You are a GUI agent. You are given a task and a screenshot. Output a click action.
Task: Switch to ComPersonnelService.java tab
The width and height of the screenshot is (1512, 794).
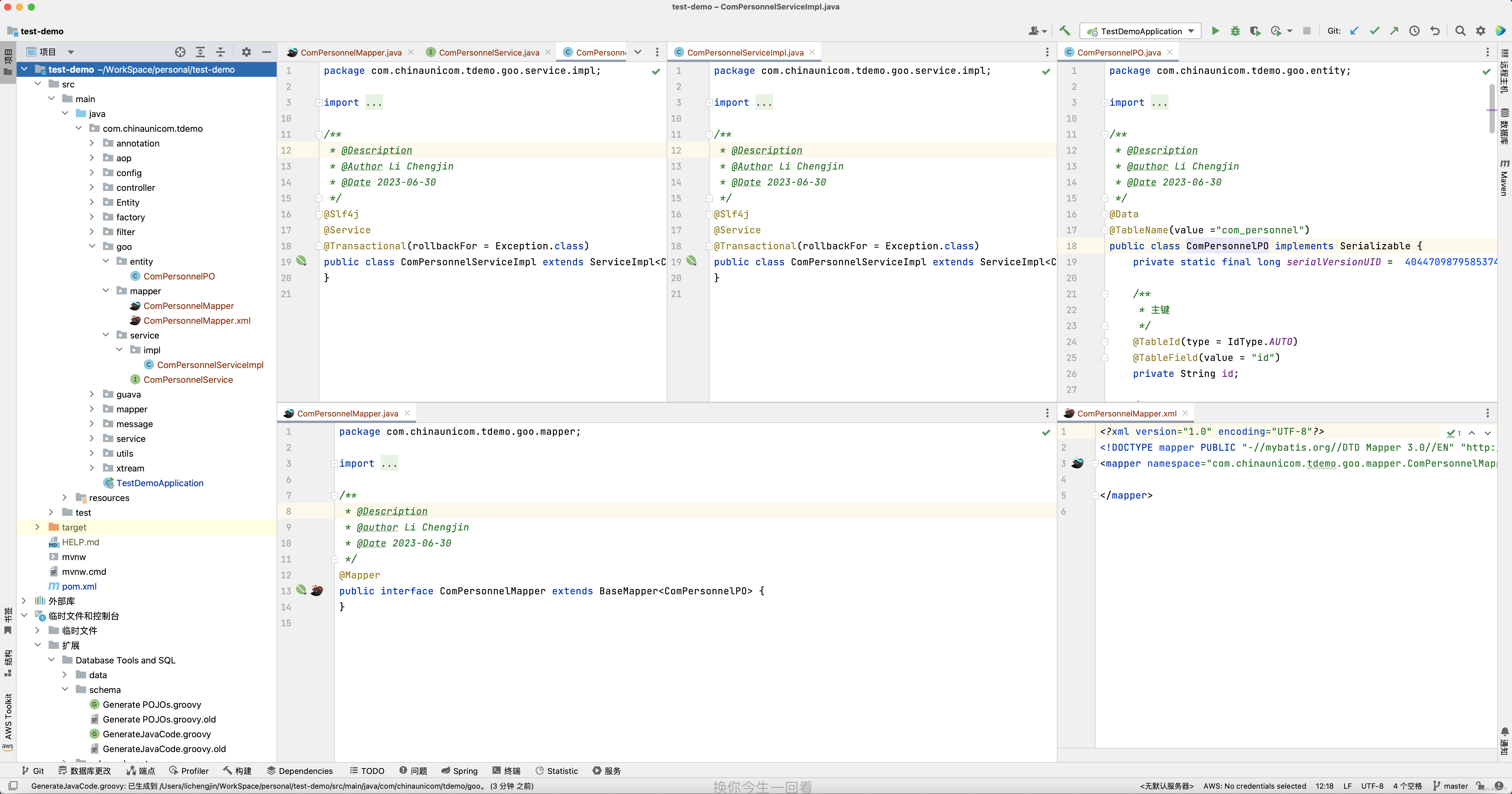pyautogui.click(x=488, y=52)
